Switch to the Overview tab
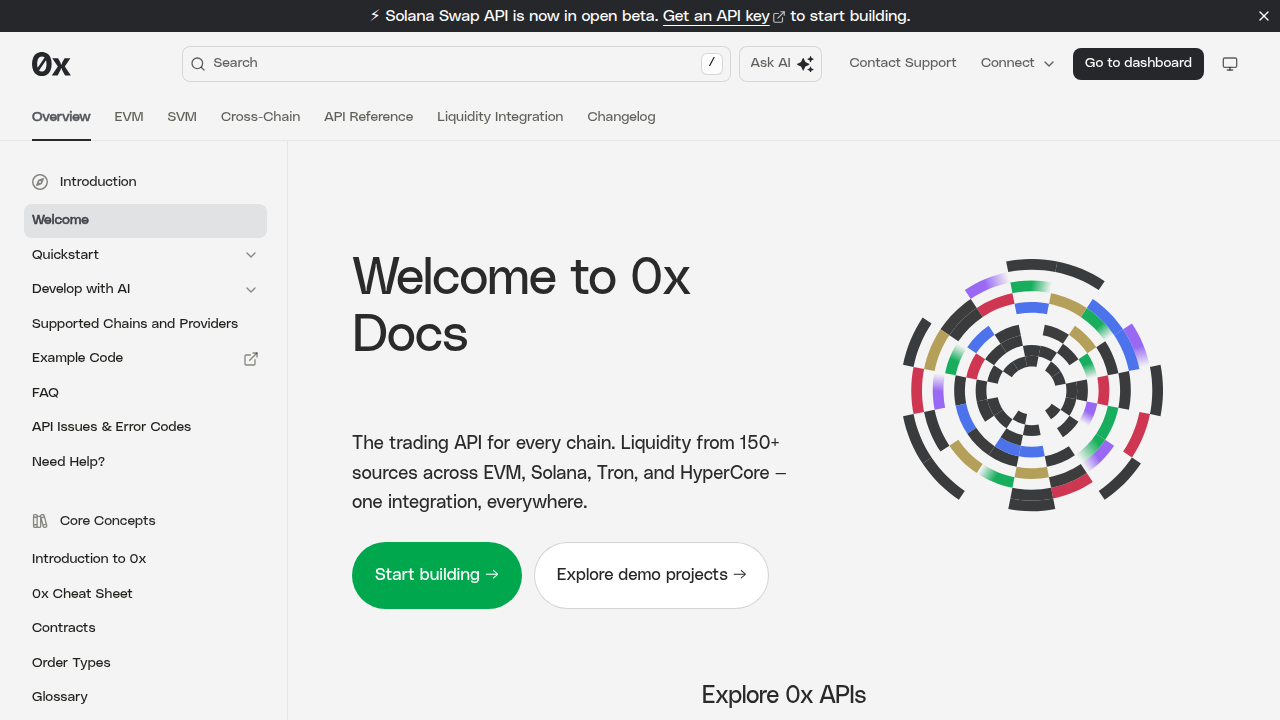The width and height of the screenshot is (1280, 720). [61, 117]
